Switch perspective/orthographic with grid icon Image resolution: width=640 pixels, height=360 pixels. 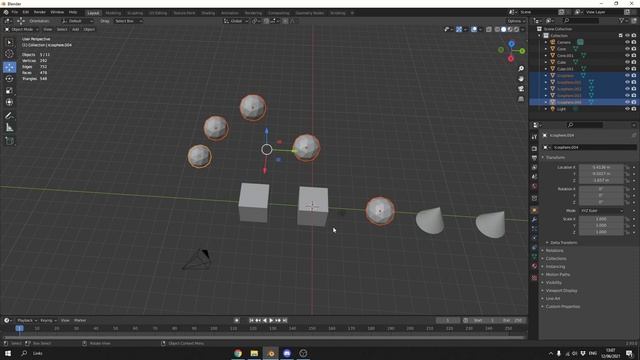point(521,99)
